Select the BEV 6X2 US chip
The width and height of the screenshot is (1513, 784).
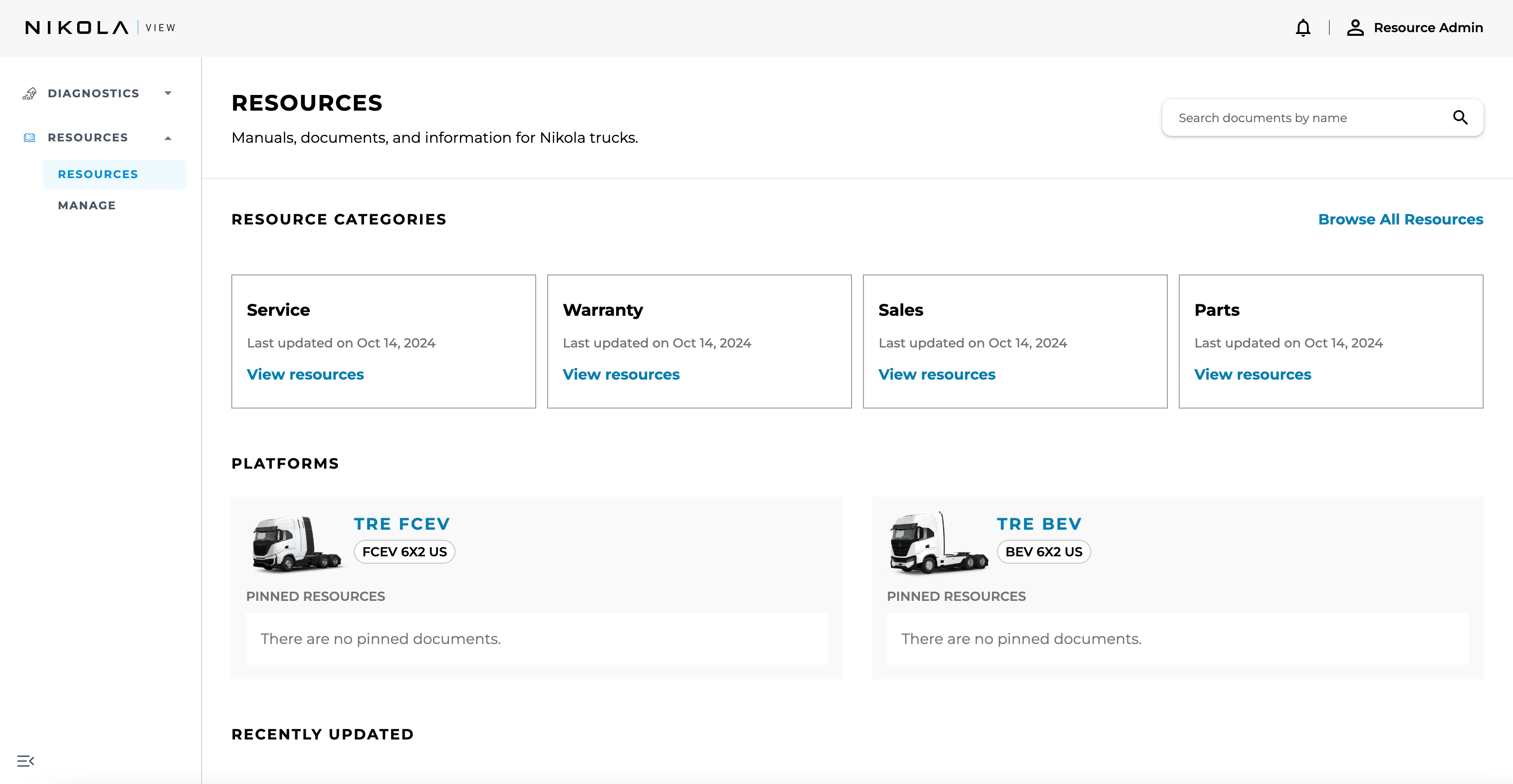click(1044, 552)
